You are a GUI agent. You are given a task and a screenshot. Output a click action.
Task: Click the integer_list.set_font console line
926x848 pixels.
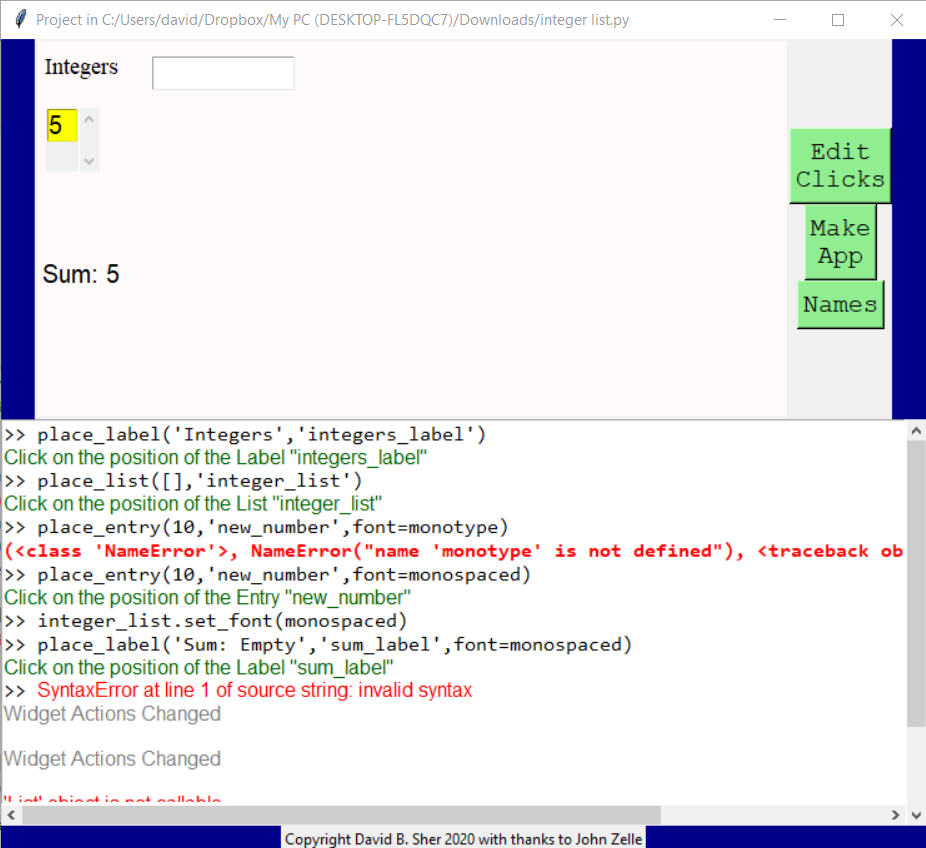pos(206,621)
